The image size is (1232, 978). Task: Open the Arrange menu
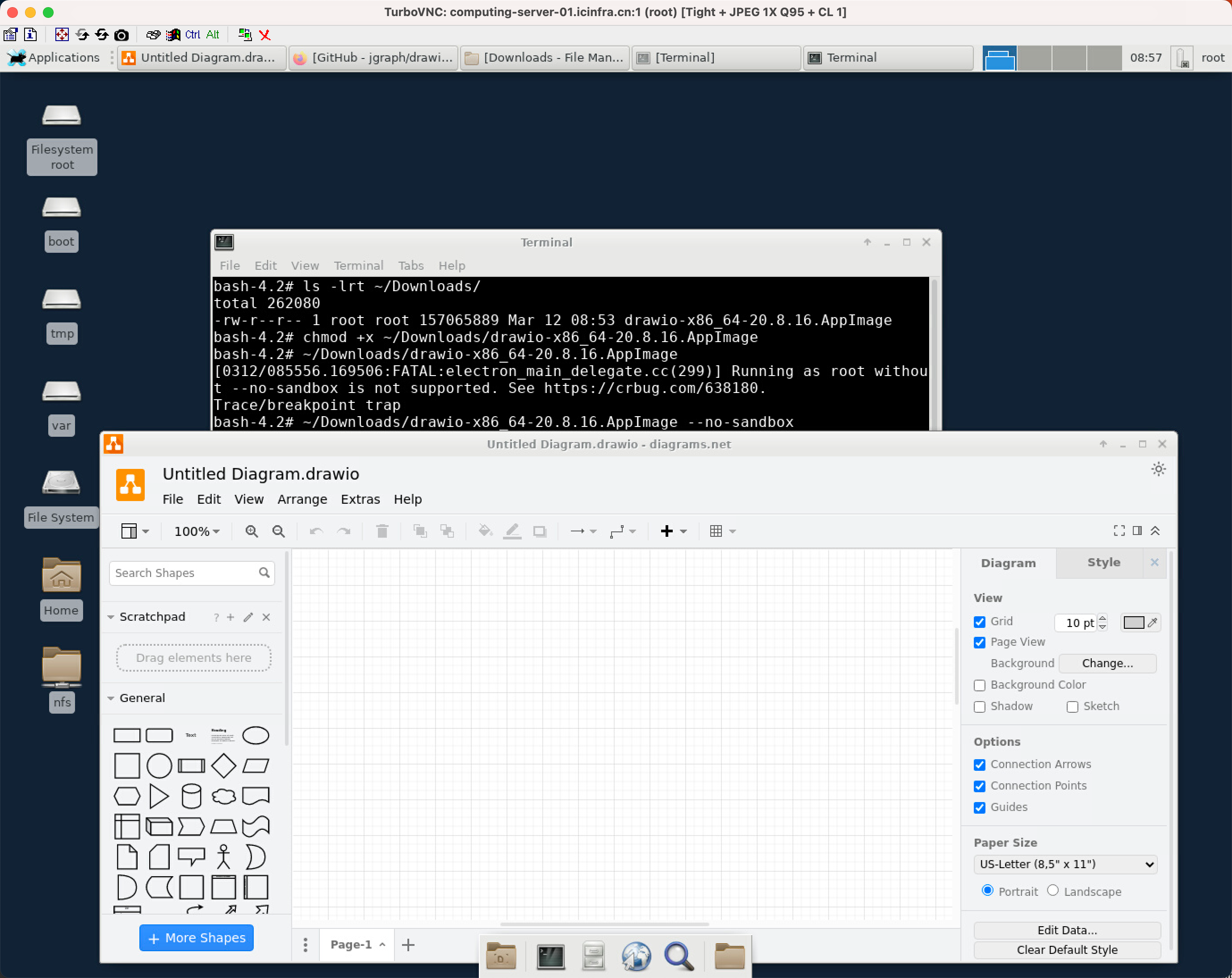pyautogui.click(x=302, y=499)
